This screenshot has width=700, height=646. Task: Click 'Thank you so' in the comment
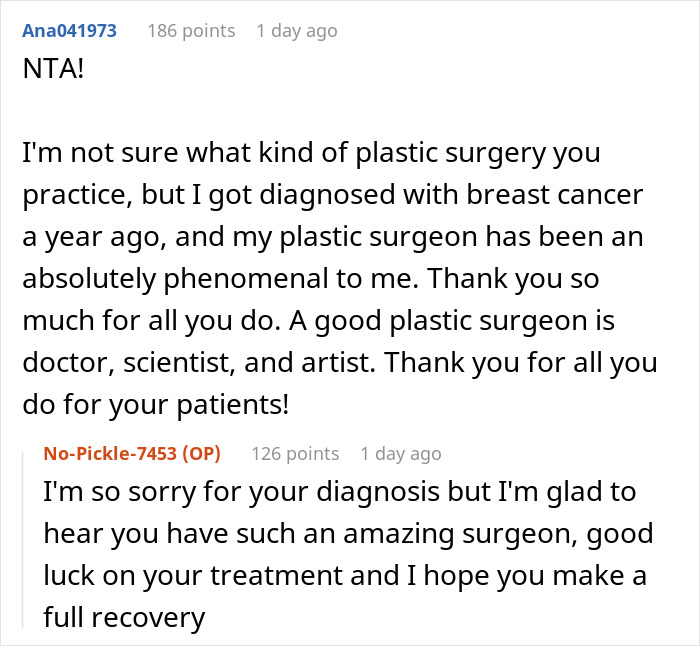[555, 280]
